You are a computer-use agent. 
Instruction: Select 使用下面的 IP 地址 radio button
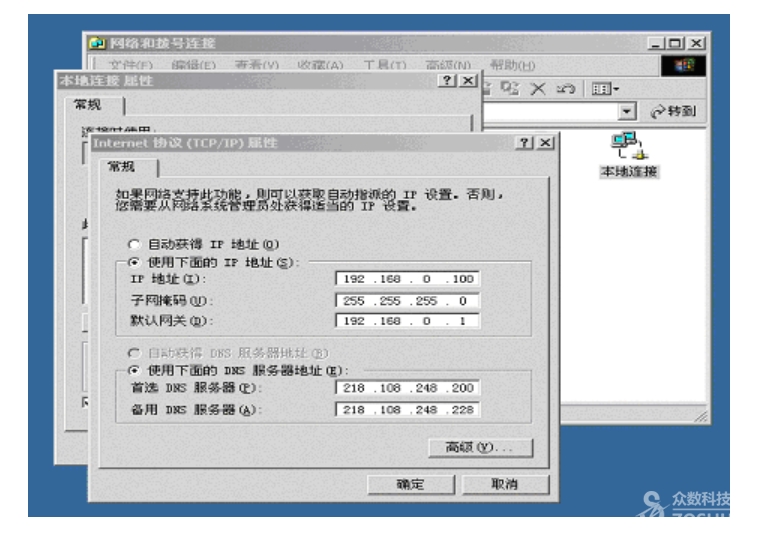coord(134,262)
